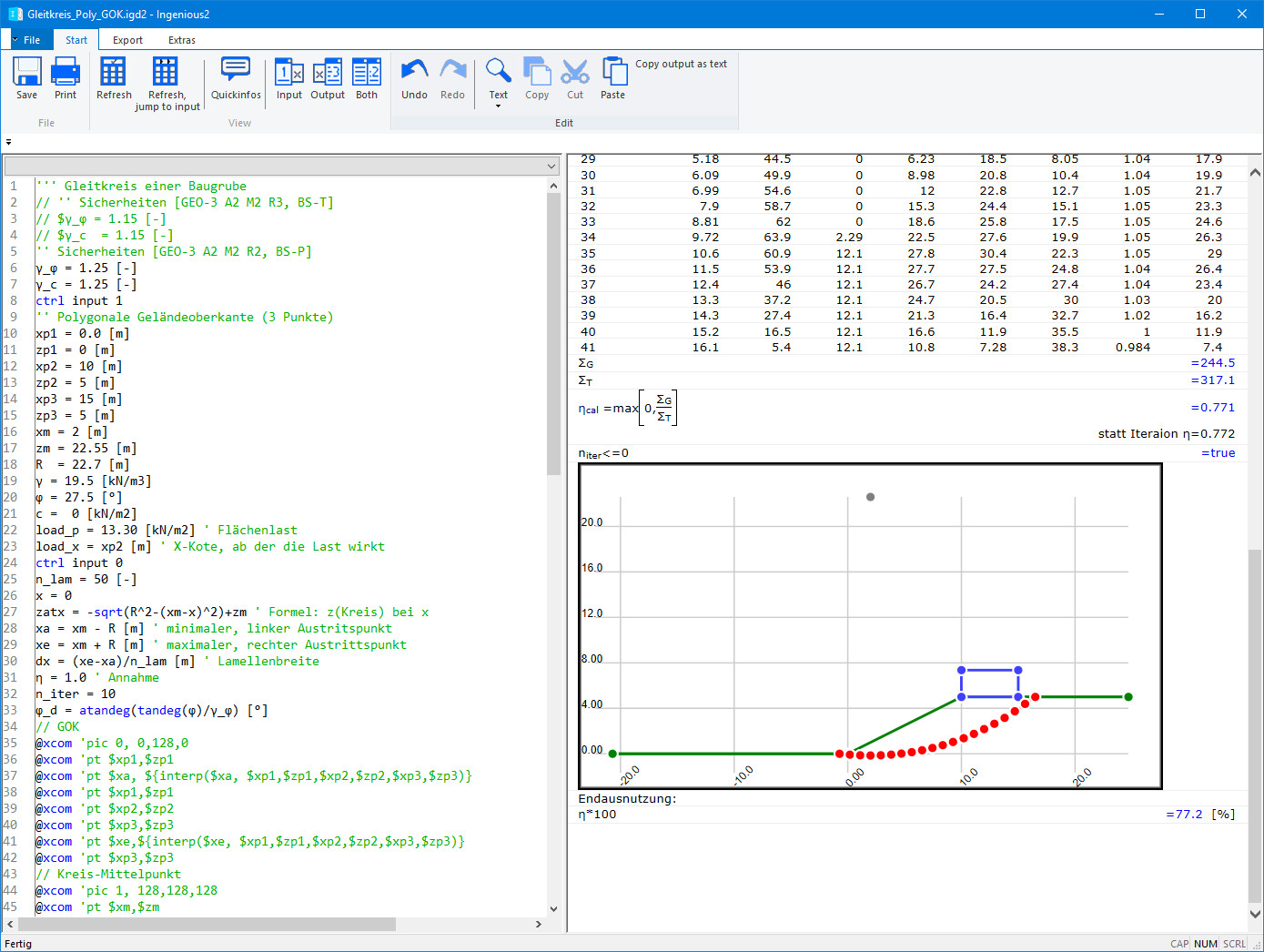Show Both input and output views
This screenshot has width=1264, height=952.
pos(366,80)
